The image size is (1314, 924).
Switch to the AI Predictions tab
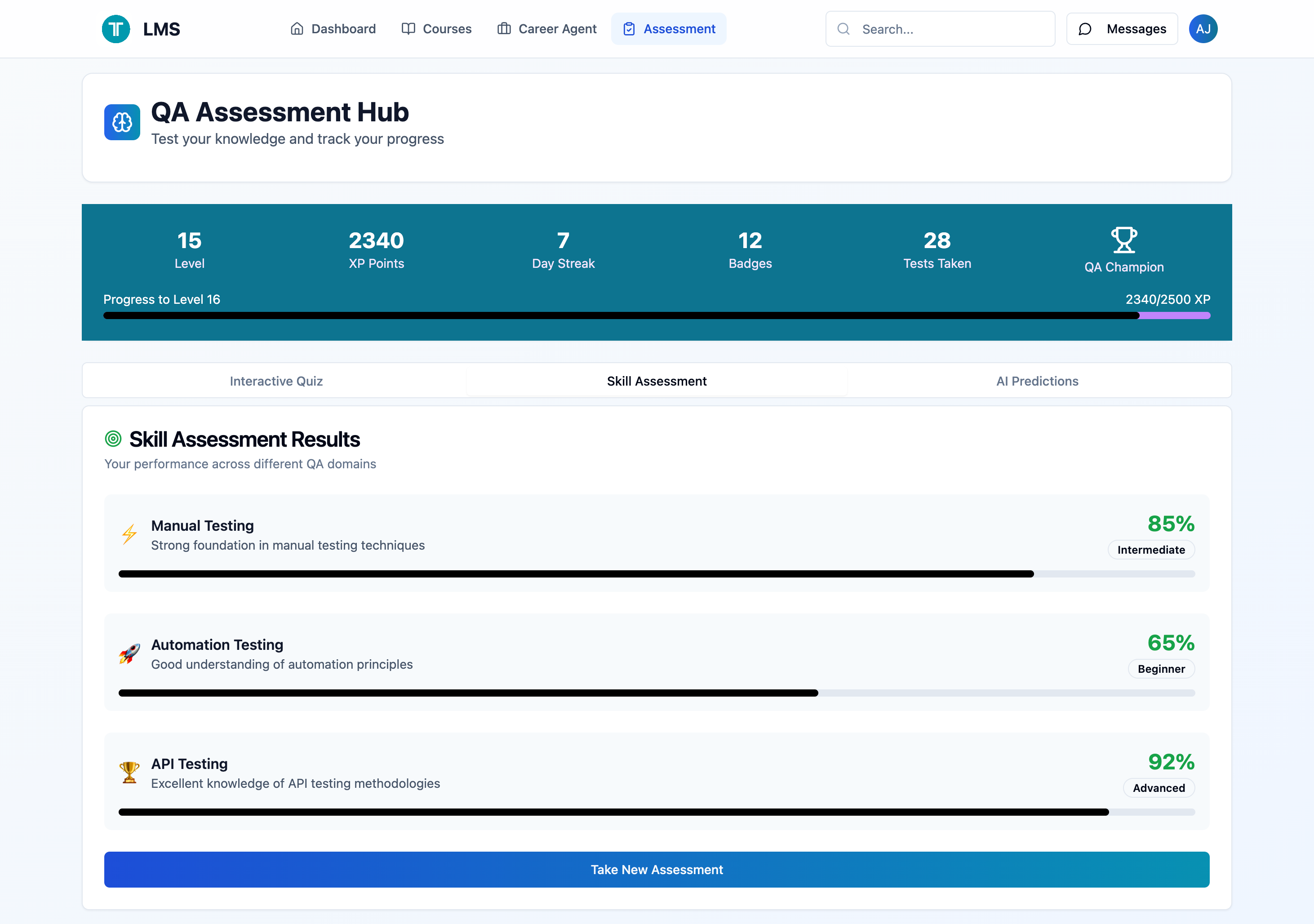point(1037,381)
